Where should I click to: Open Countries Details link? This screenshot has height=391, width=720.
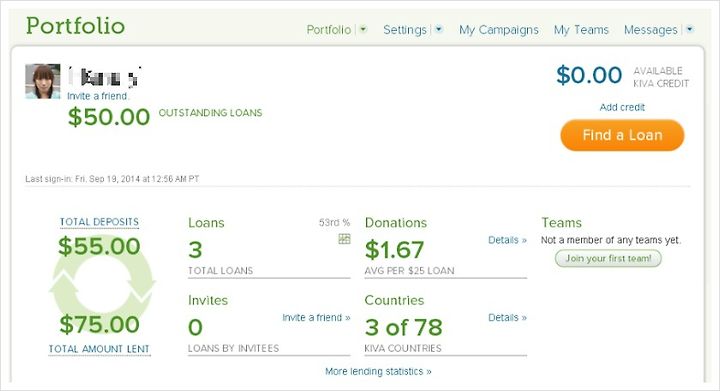(507, 318)
